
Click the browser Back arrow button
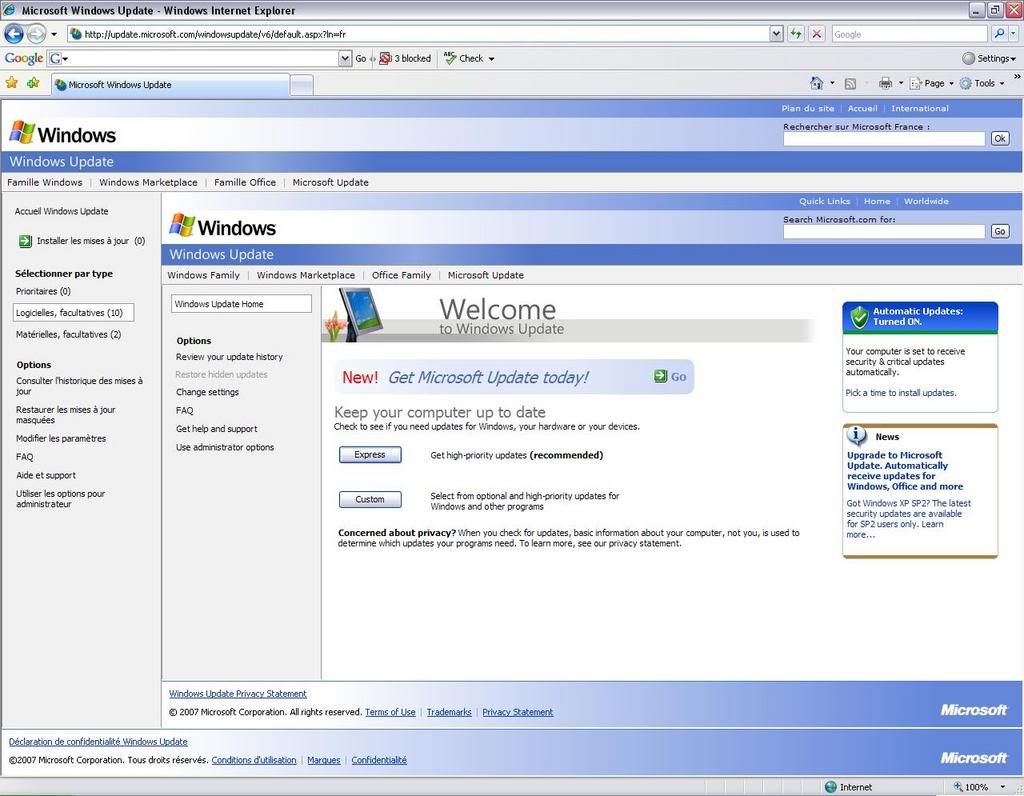(x=14, y=34)
